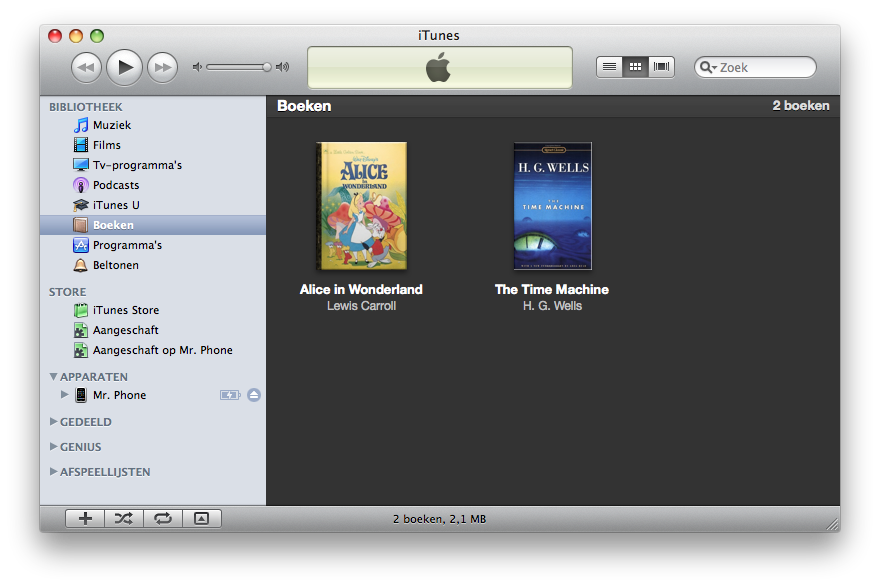Click the Tv-programma's monitor icon

tap(81, 165)
